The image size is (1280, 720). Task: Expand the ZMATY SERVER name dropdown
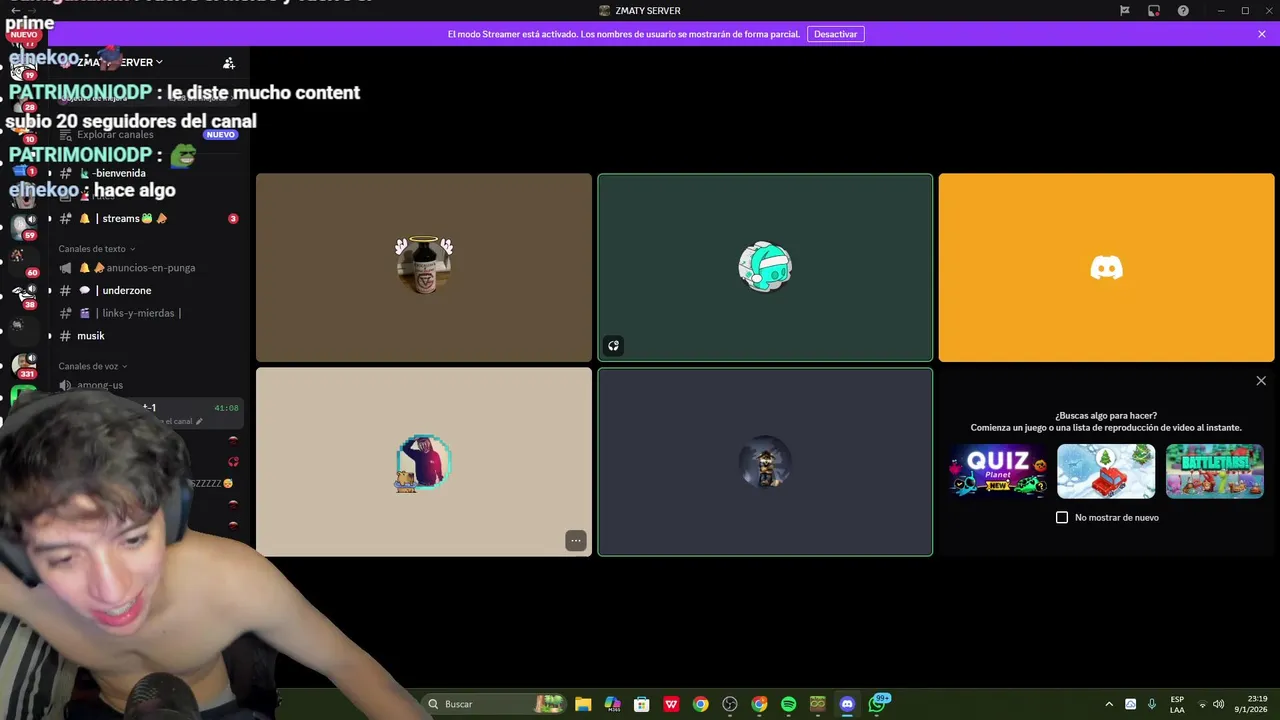click(x=120, y=62)
